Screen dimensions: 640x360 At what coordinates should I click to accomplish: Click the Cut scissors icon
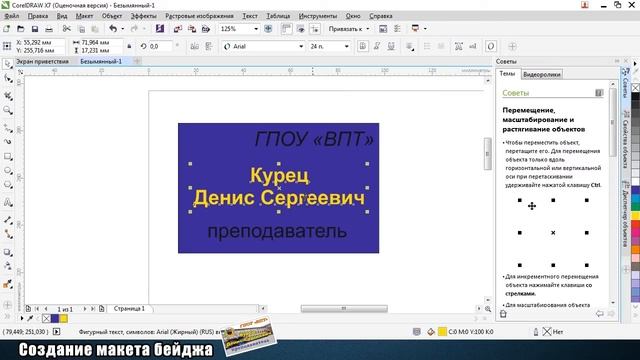pyautogui.click(x=67, y=29)
